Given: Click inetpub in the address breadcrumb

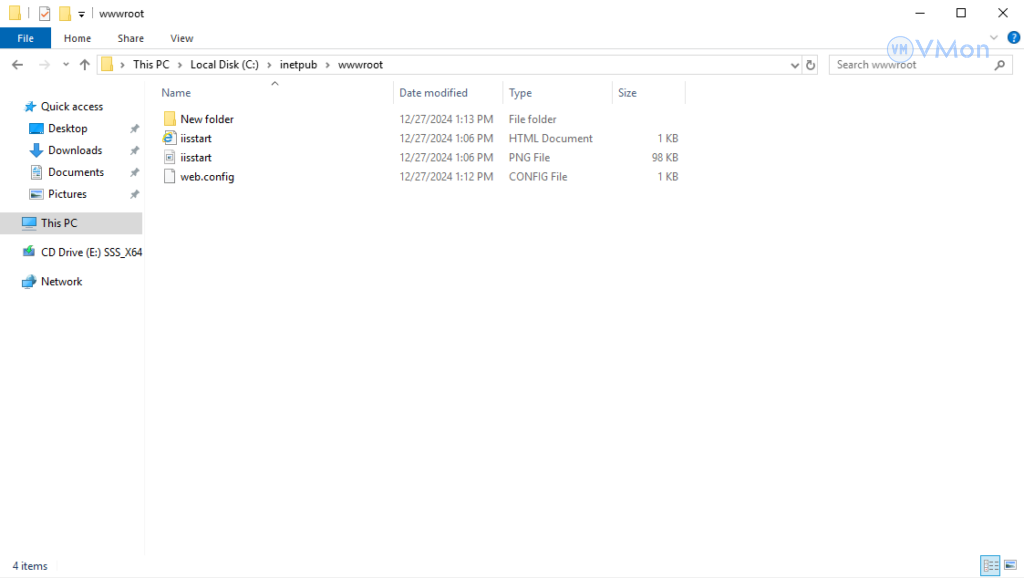Looking at the screenshot, I should (x=298, y=65).
